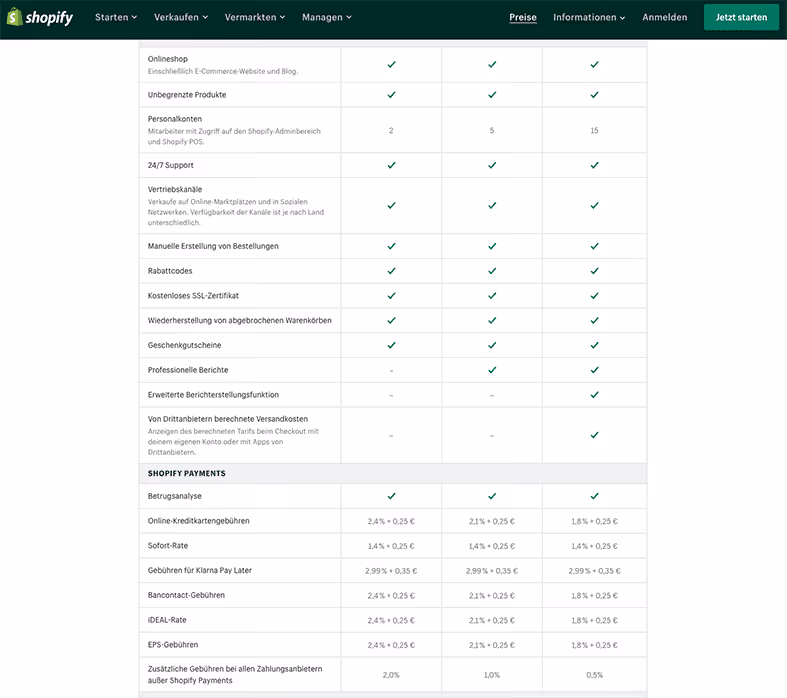Click checkmark in Erweiterte Berichterstellungsfunktion row
This screenshot has height=698, width=787.
(595, 395)
